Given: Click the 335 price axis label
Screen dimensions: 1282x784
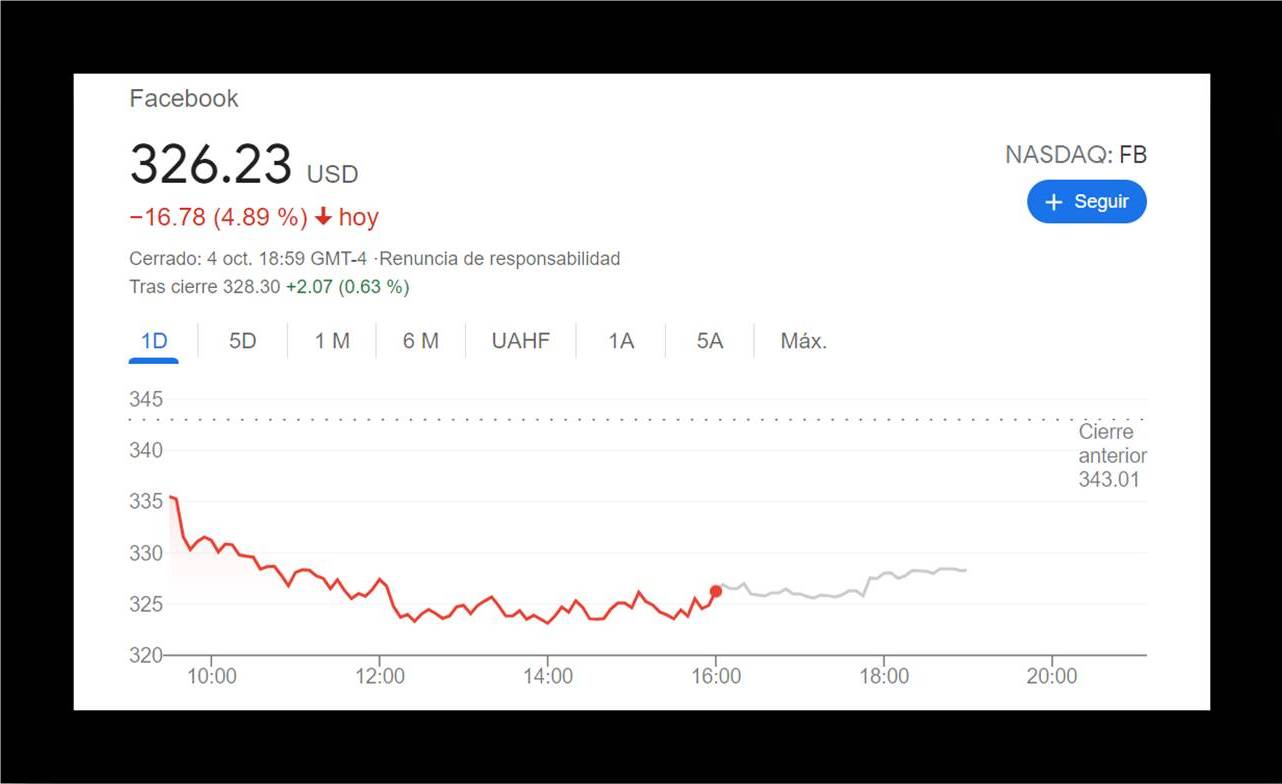Looking at the screenshot, I should (146, 502).
